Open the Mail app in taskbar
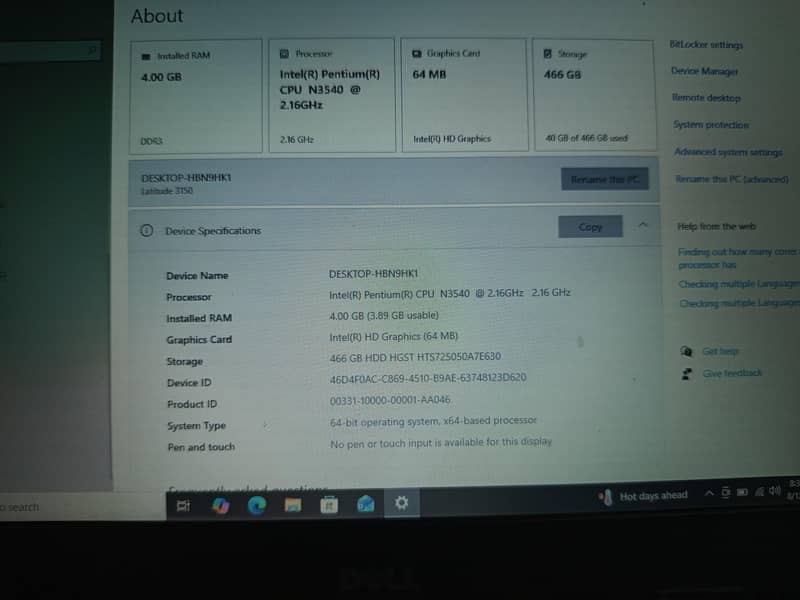 (366, 504)
